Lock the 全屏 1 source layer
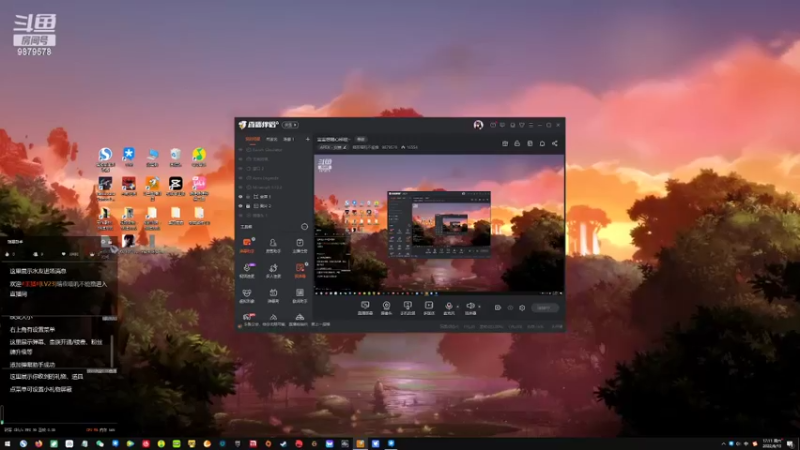 [x=248, y=196]
